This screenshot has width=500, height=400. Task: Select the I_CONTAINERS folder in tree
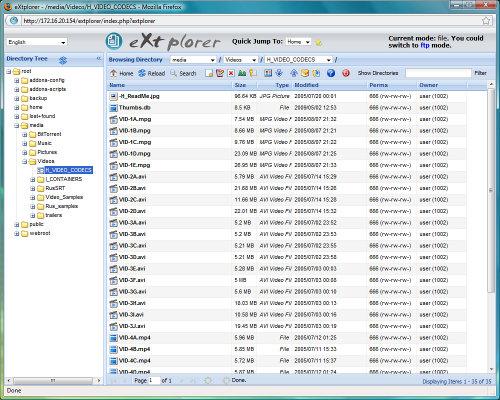[63, 179]
